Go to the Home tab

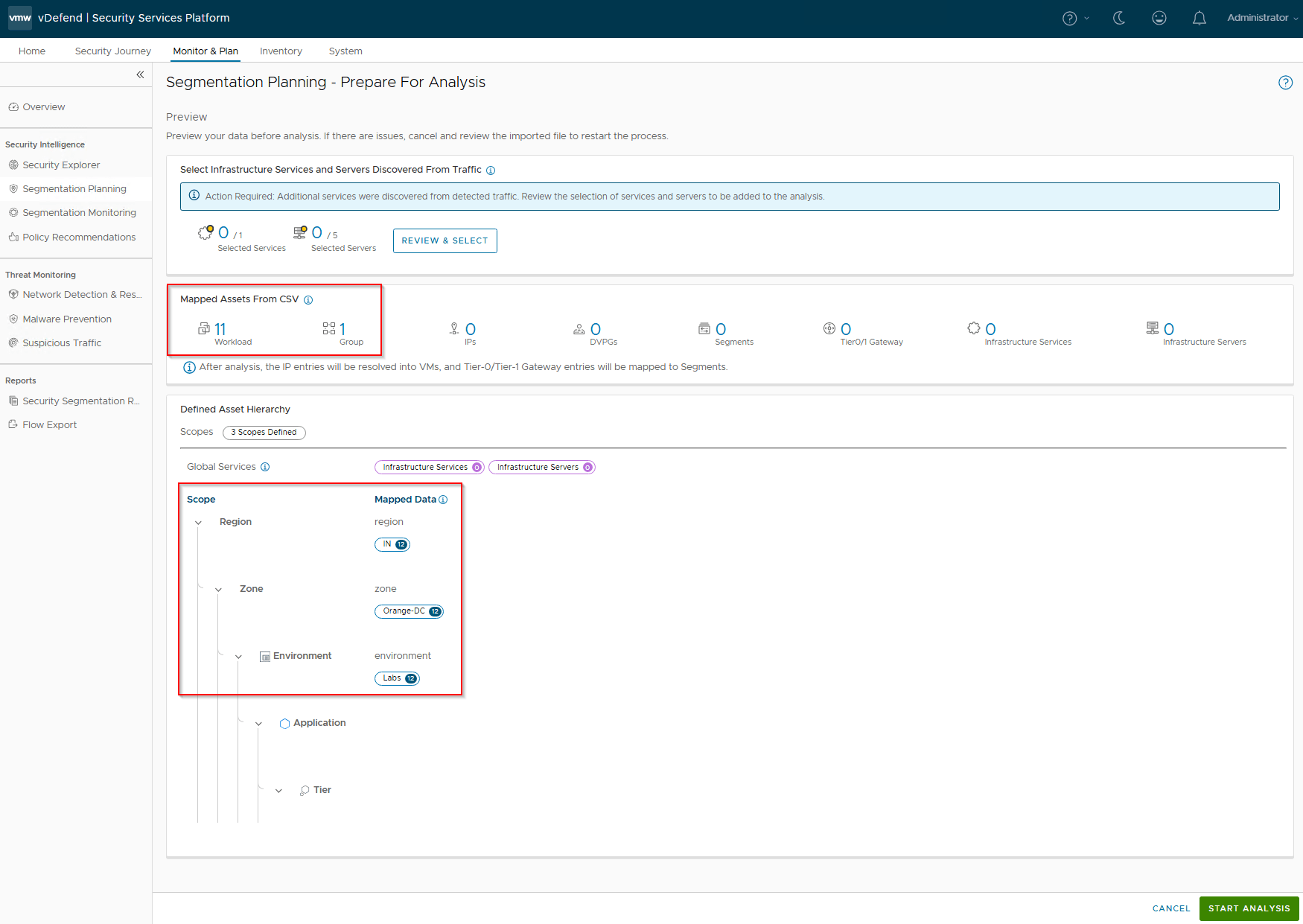[x=32, y=51]
